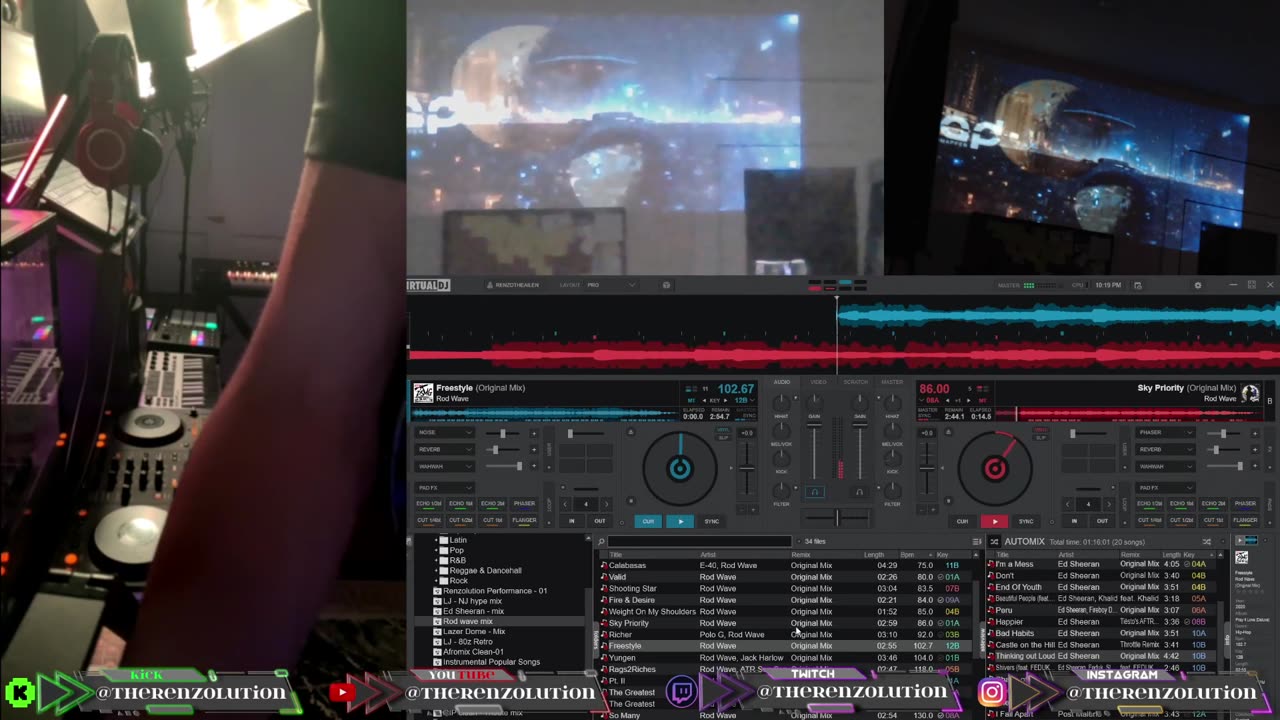Viewport: 1280px width, 720px height.
Task: Click the search magnifier icon in browser
Action: coord(601,541)
